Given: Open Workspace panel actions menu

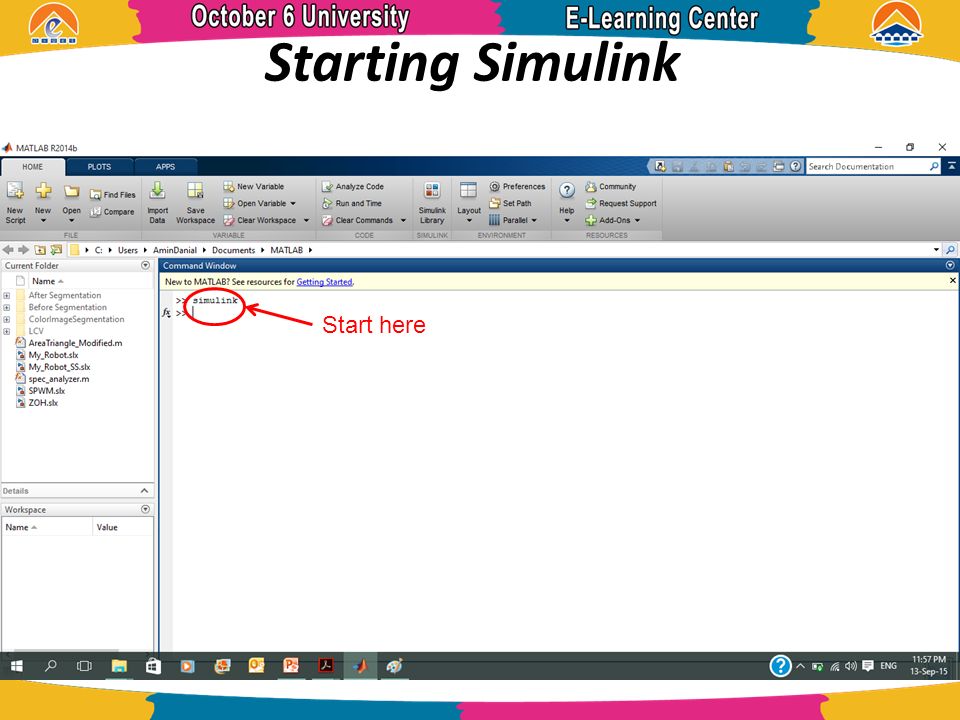Looking at the screenshot, I should [145, 509].
